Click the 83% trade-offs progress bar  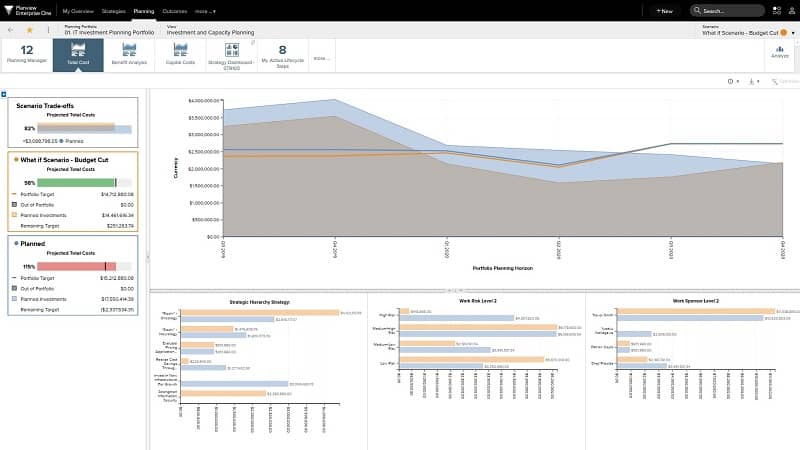tap(84, 128)
